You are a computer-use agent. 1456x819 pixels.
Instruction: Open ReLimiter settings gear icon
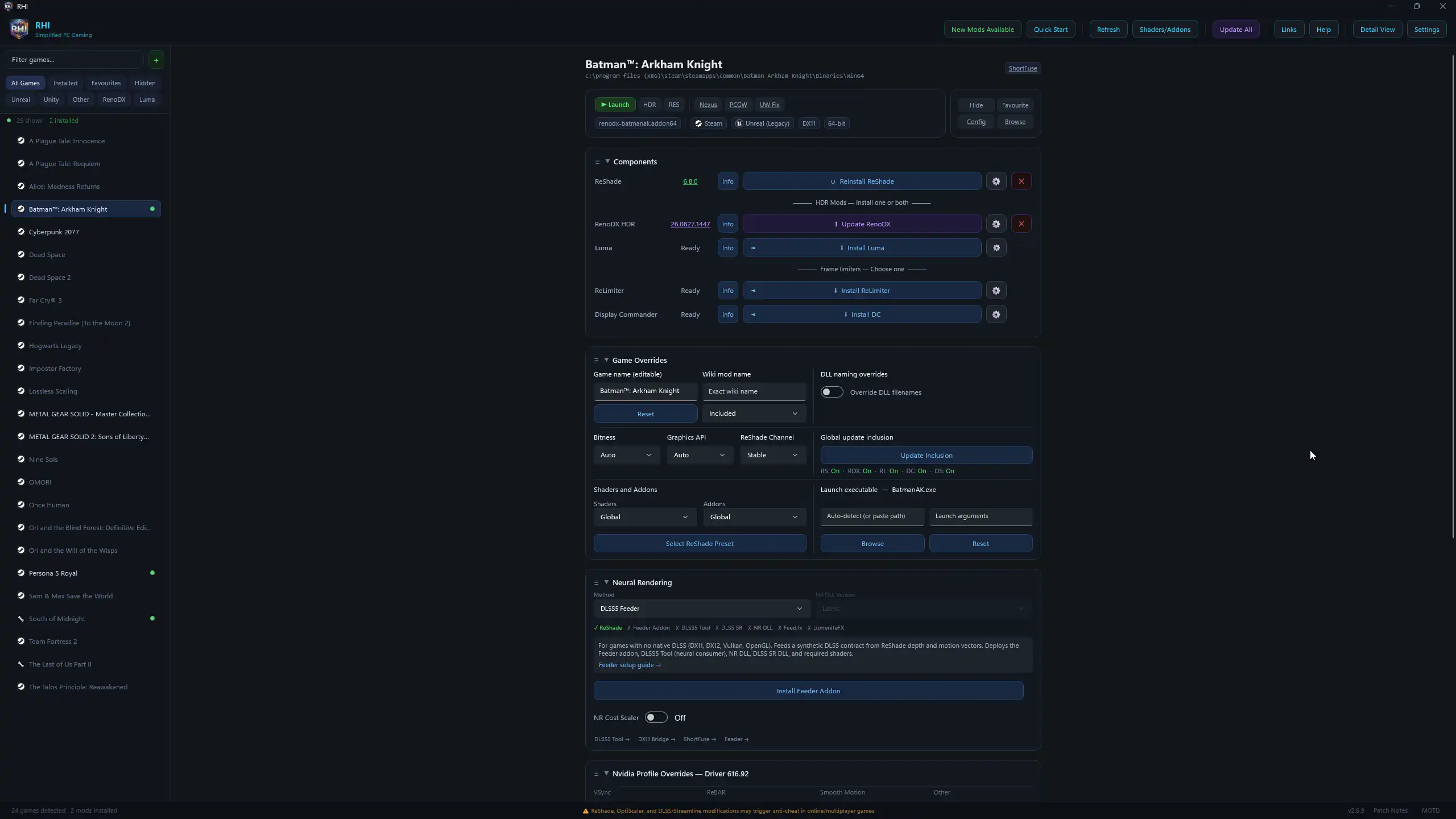996,291
